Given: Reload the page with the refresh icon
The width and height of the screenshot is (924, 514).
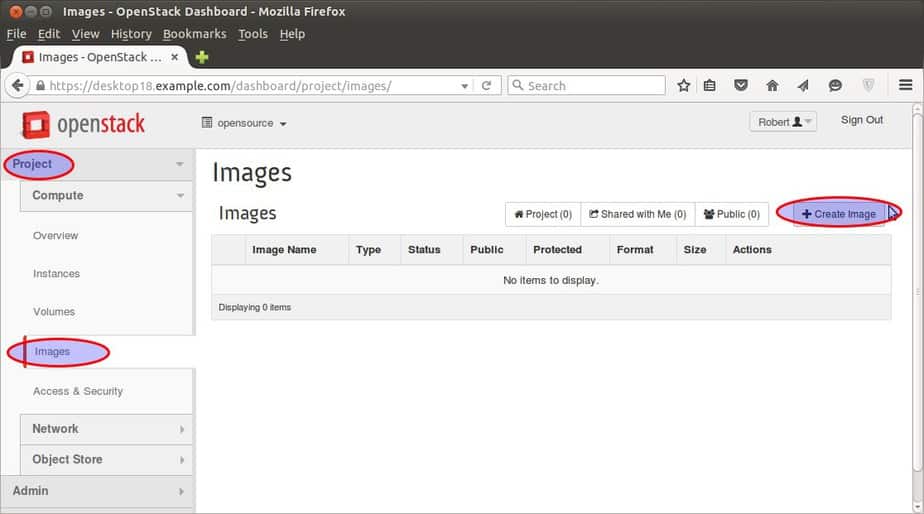Looking at the screenshot, I should (x=486, y=85).
